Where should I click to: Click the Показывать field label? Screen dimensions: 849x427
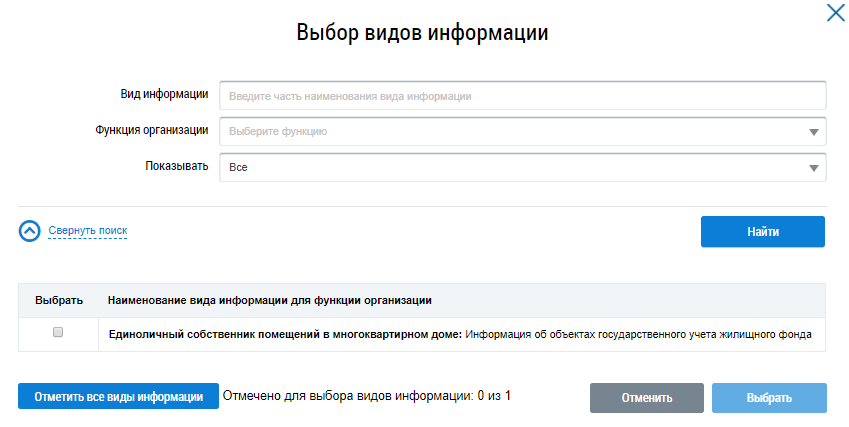pos(176,166)
